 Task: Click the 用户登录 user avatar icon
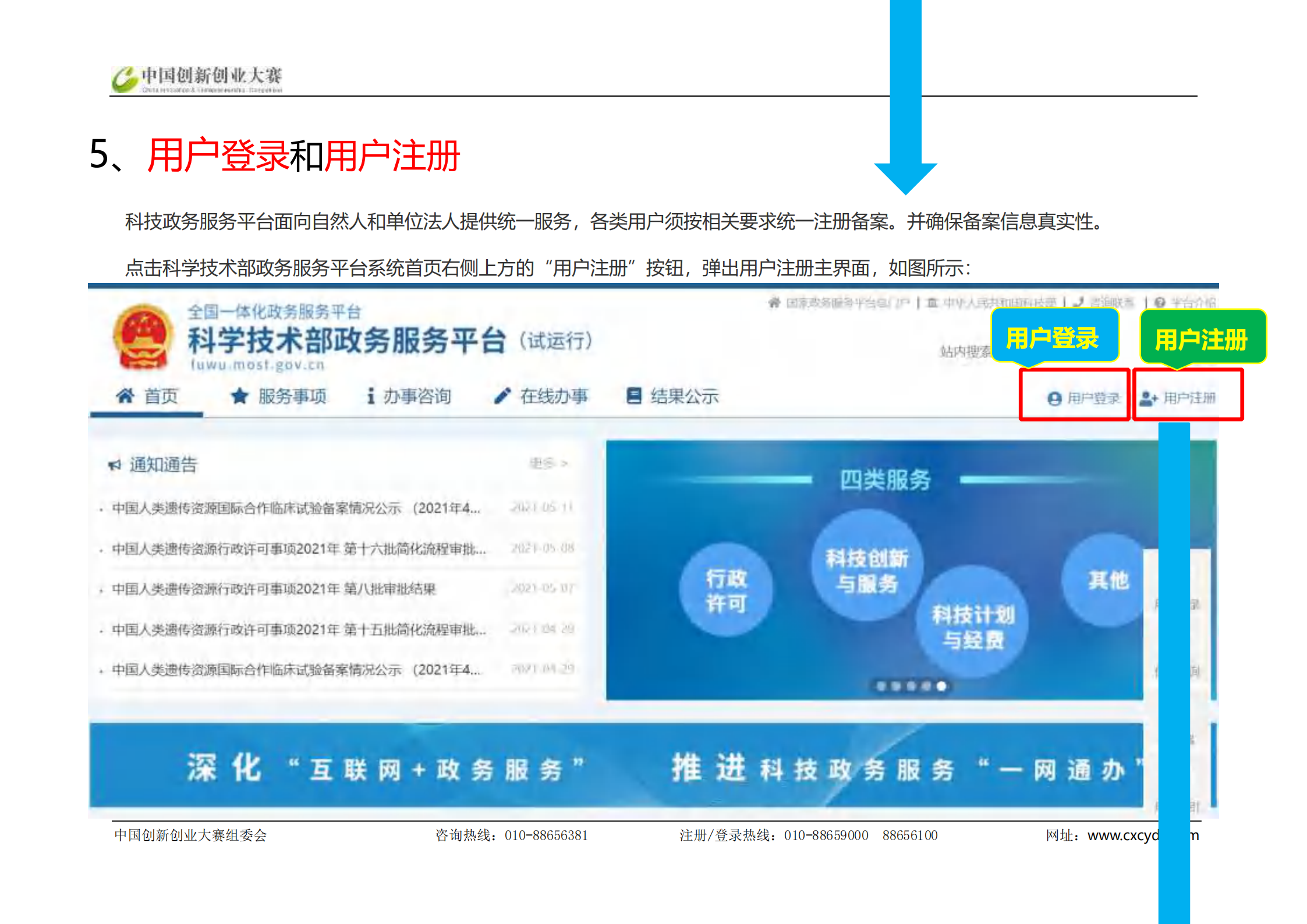click(x=1054, y=398)
